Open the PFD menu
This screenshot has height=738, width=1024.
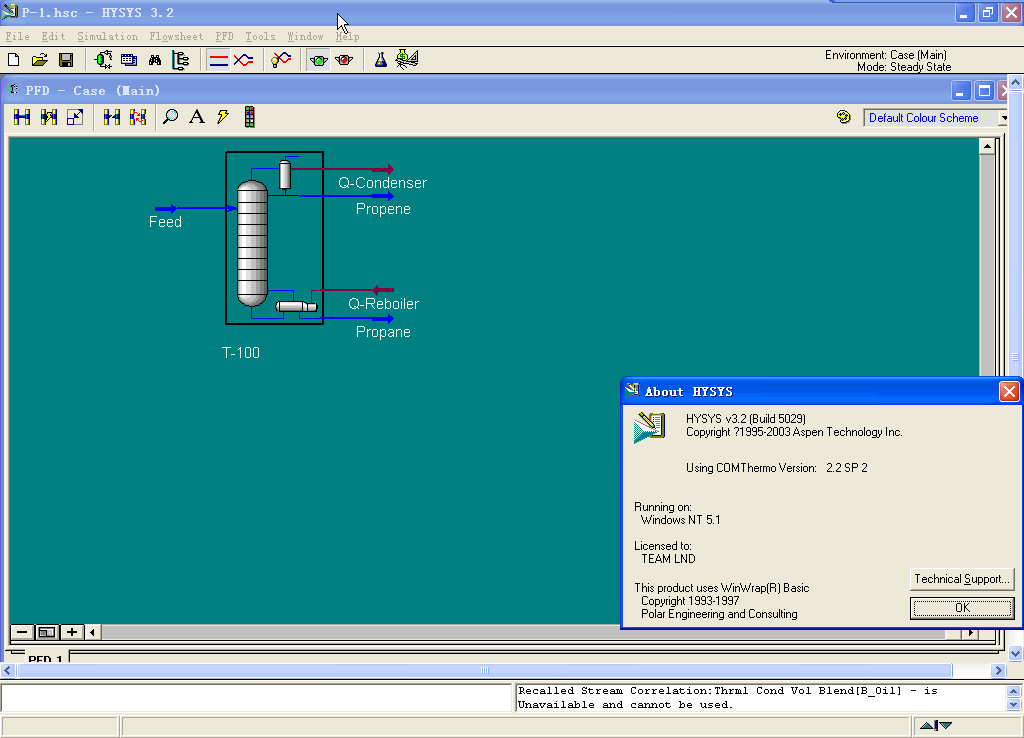tap(225, 37)
